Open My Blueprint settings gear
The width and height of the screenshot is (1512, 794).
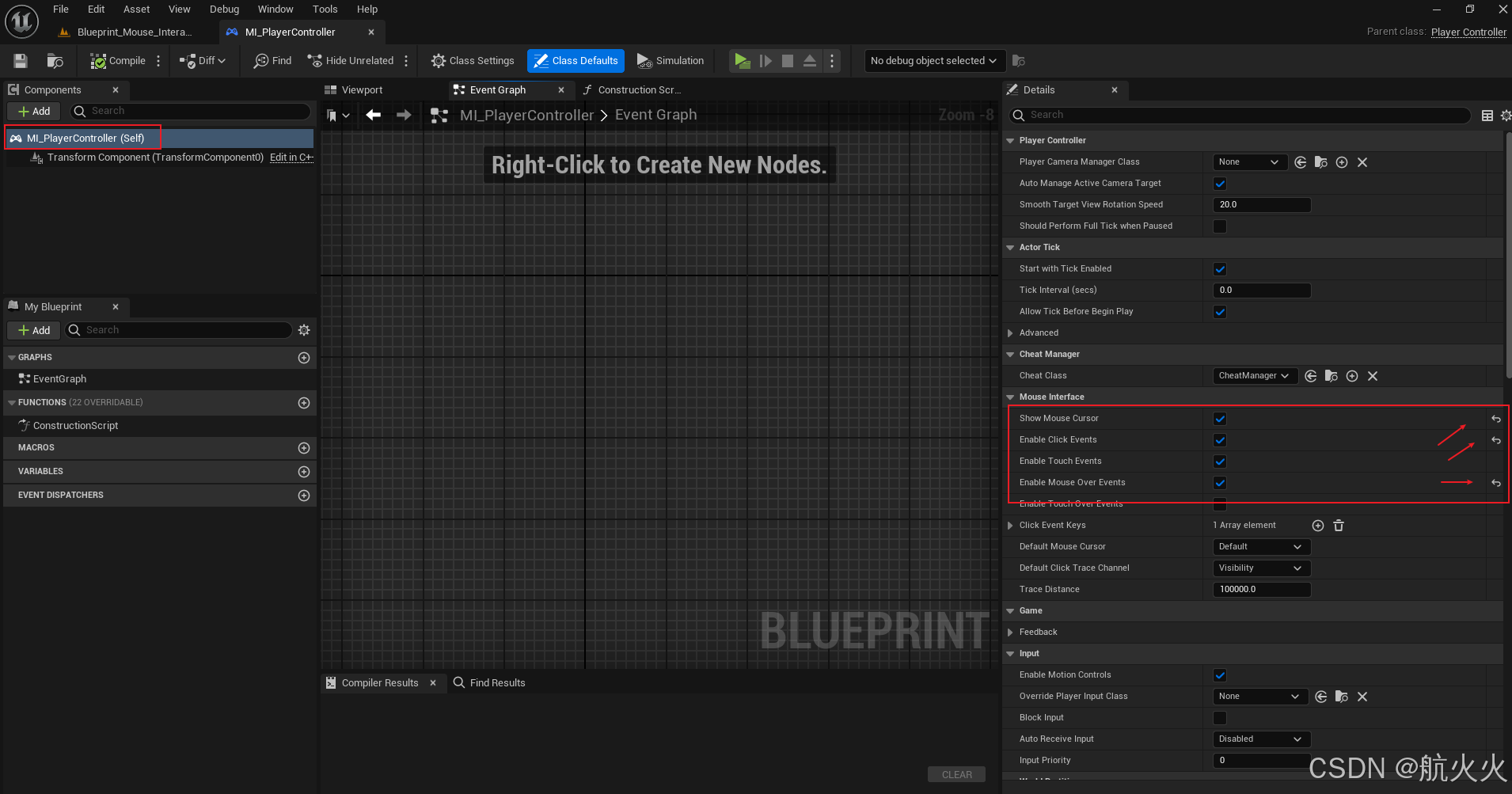point(304,330)
